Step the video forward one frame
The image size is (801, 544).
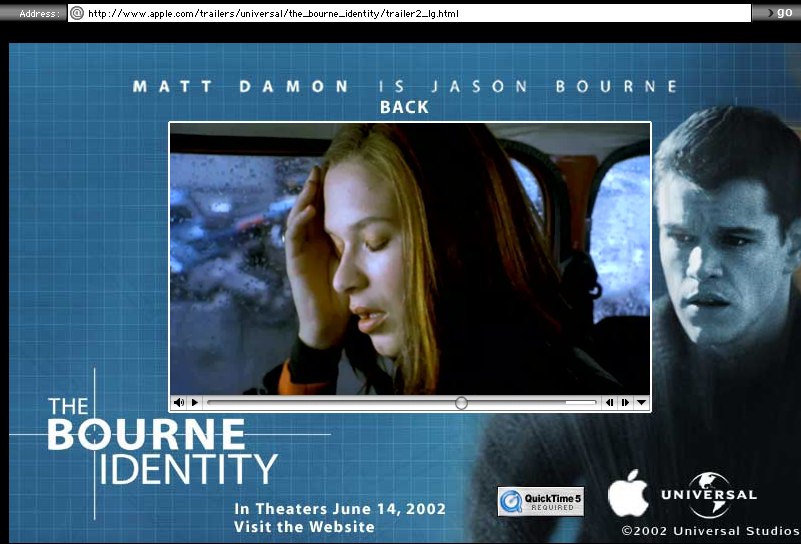tap(625, 403)
